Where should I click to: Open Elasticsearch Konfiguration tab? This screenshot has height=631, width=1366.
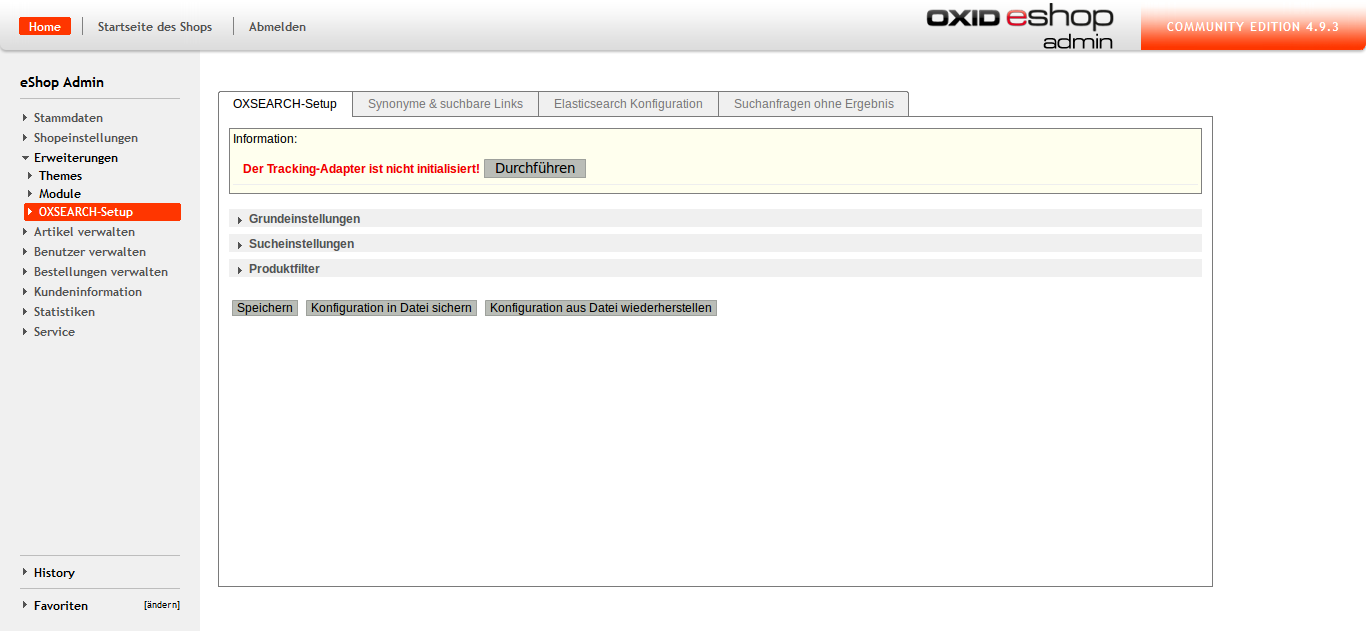click(628, 104)
